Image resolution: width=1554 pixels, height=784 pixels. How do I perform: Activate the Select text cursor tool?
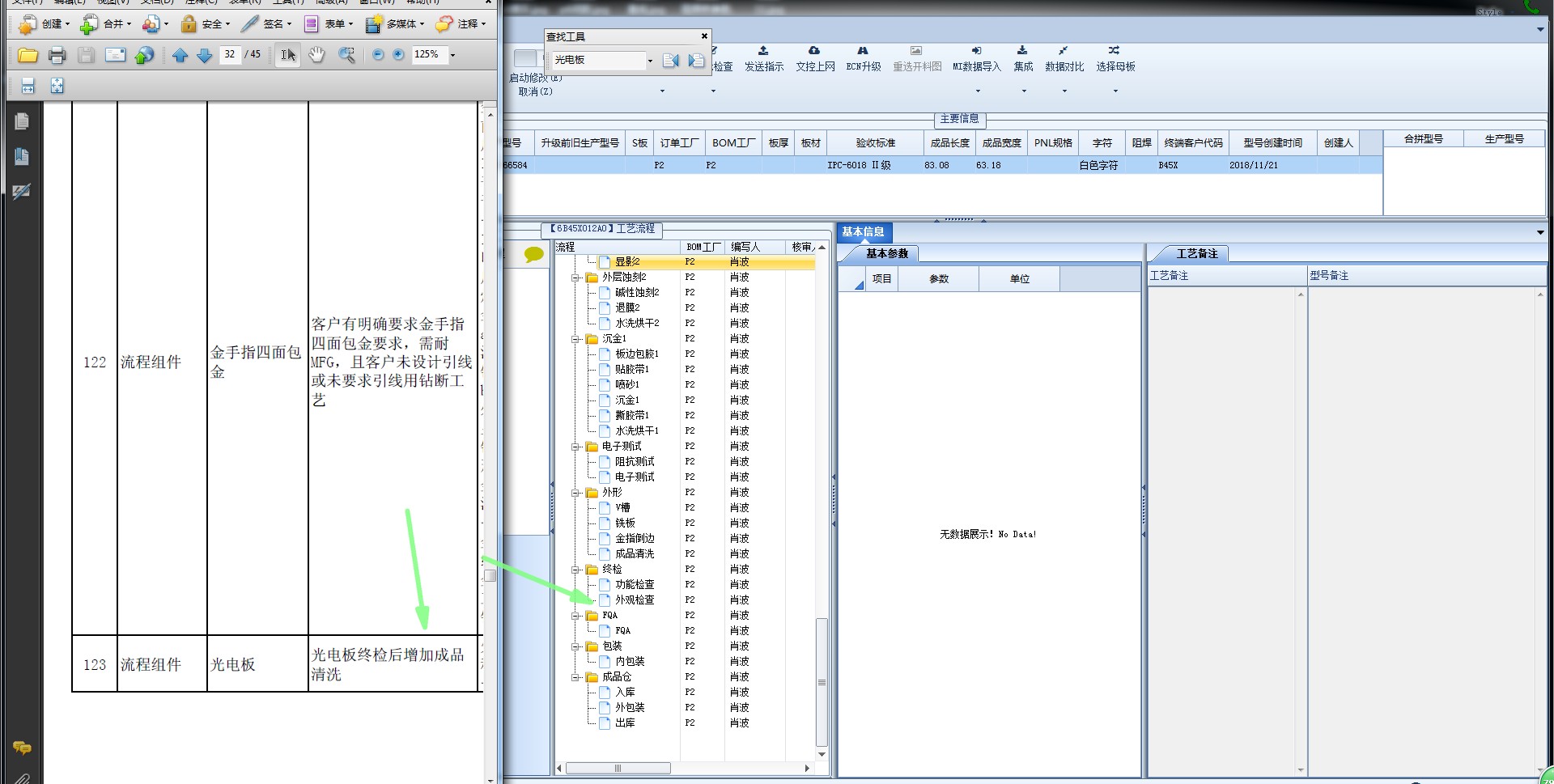pyautogui.click(x=287, y=55)
